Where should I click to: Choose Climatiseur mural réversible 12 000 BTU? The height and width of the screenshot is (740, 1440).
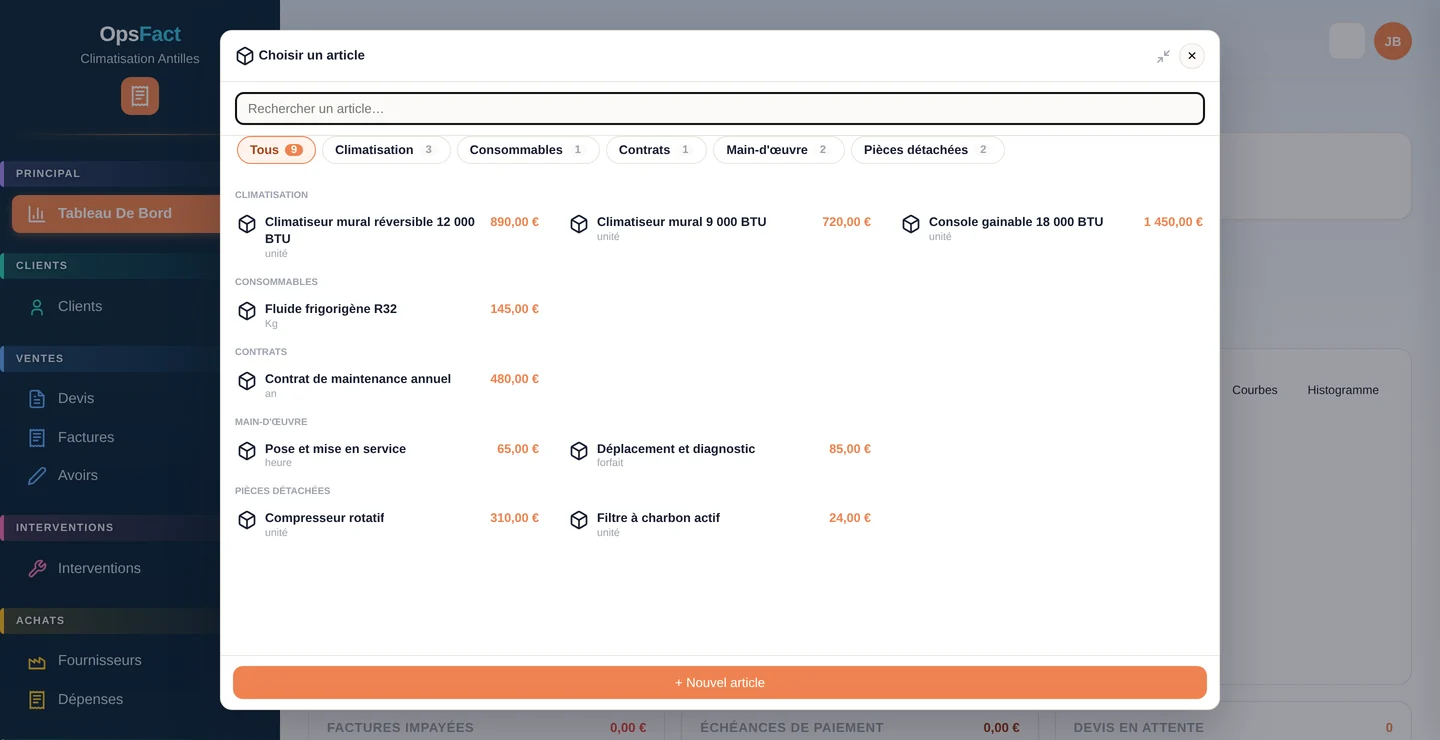click(388, 237)
